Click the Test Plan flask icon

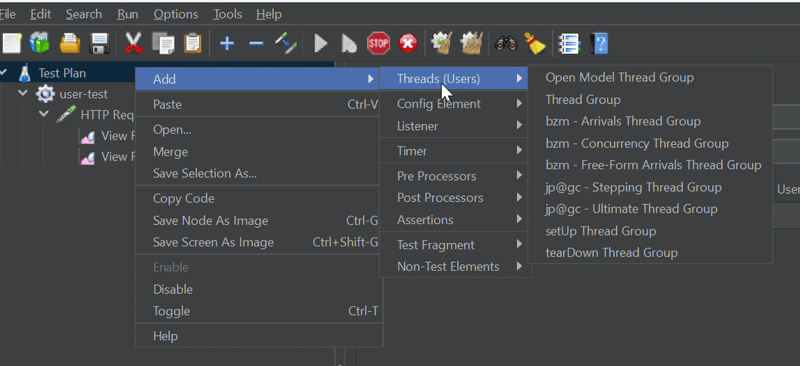(24, 73)
